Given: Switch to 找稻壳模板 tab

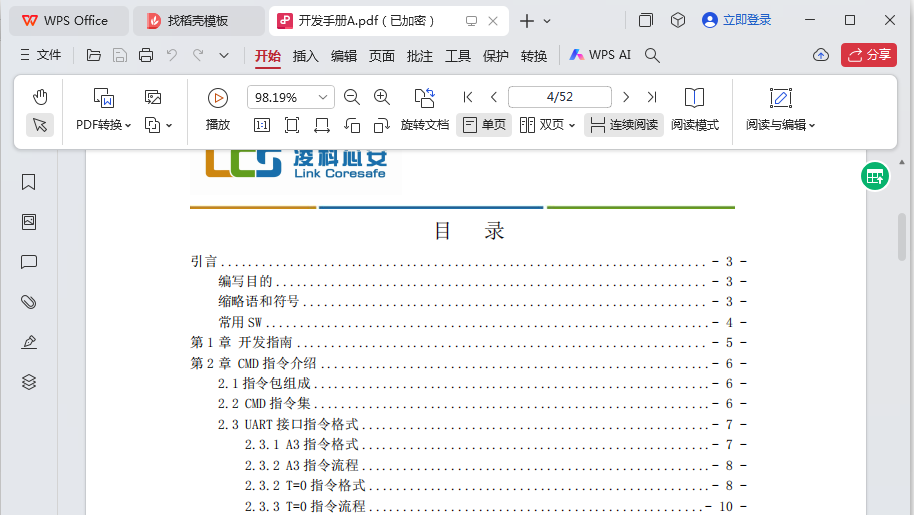Looking at the screenshot, I should [198, 21].
